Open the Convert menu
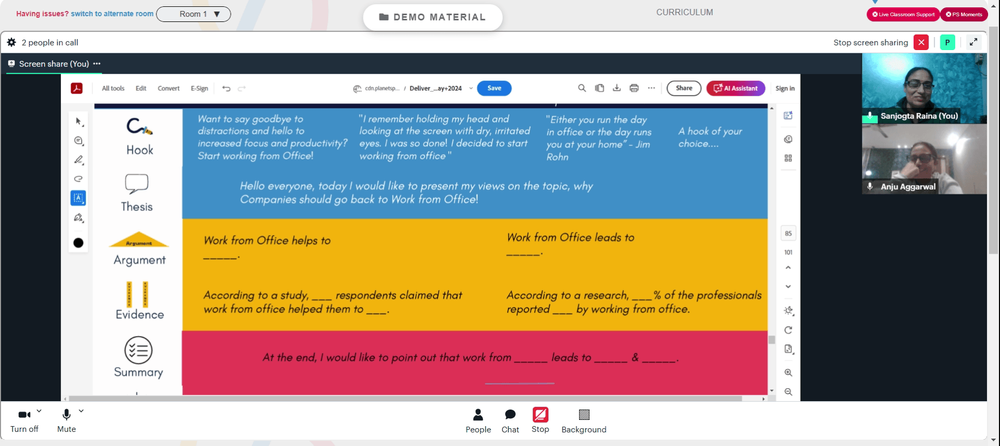1000x446 pixels. tap(168, 88)
